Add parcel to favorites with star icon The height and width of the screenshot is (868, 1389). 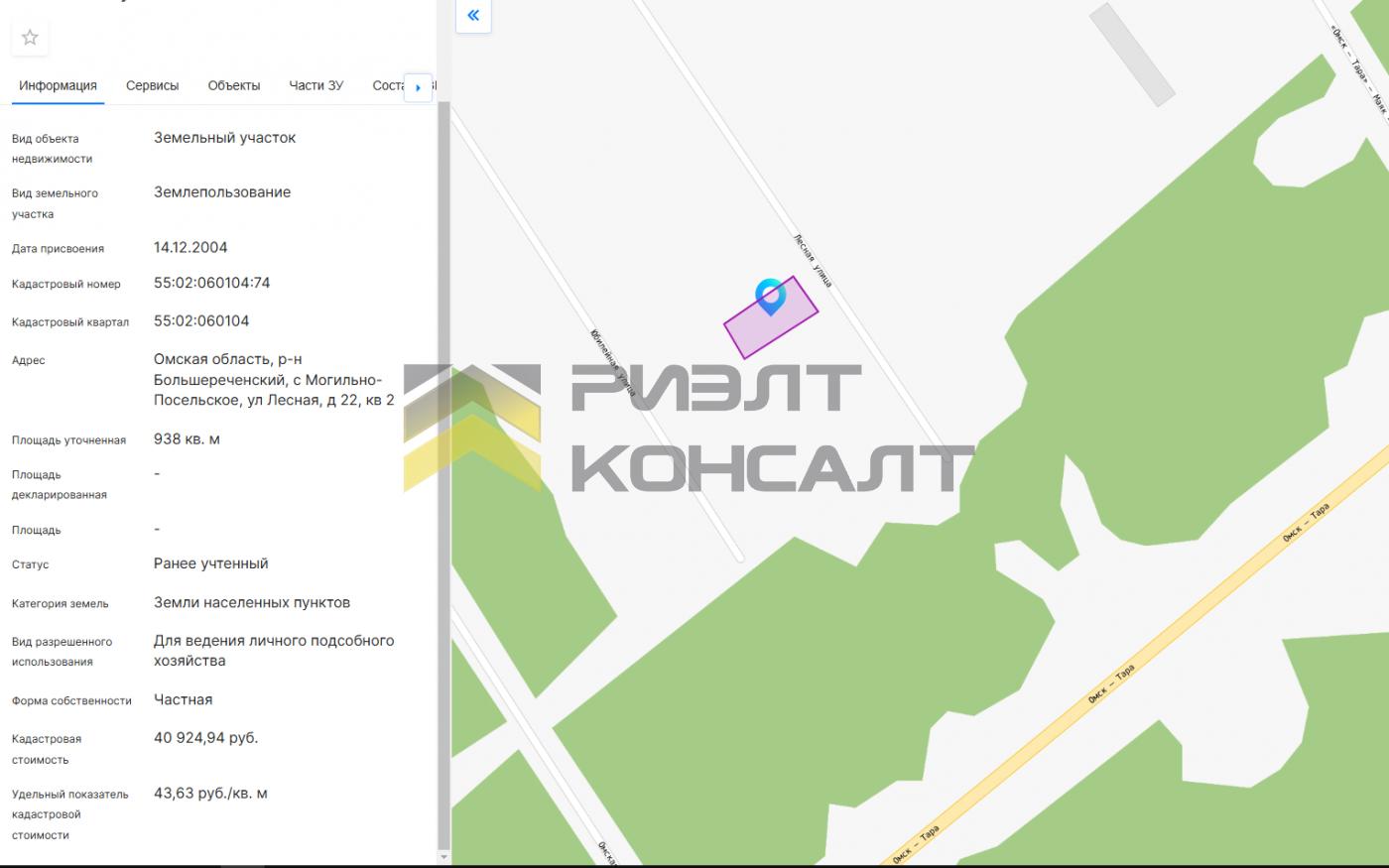[x=30, y=38]
